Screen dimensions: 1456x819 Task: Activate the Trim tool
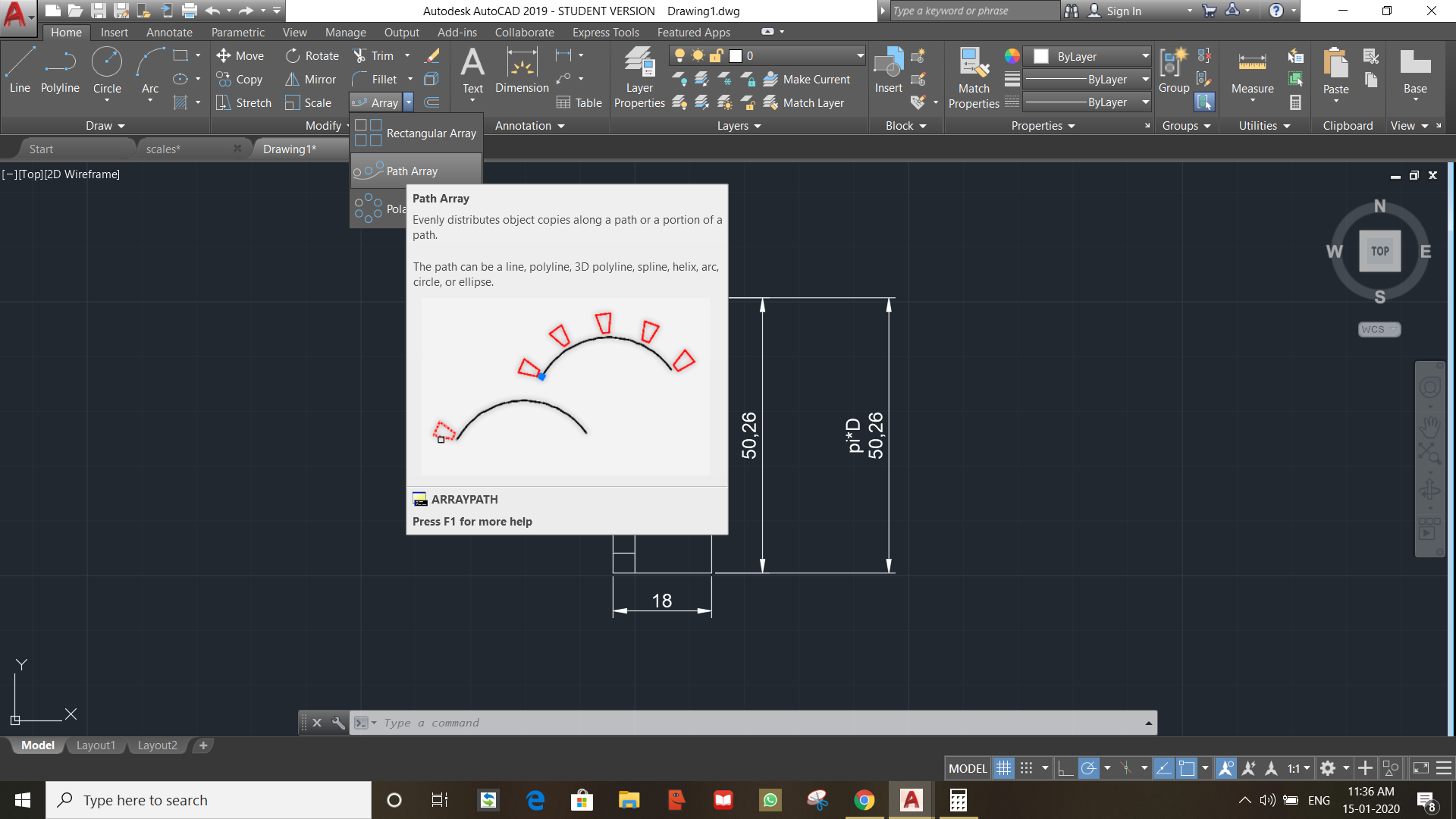[380, 55]
